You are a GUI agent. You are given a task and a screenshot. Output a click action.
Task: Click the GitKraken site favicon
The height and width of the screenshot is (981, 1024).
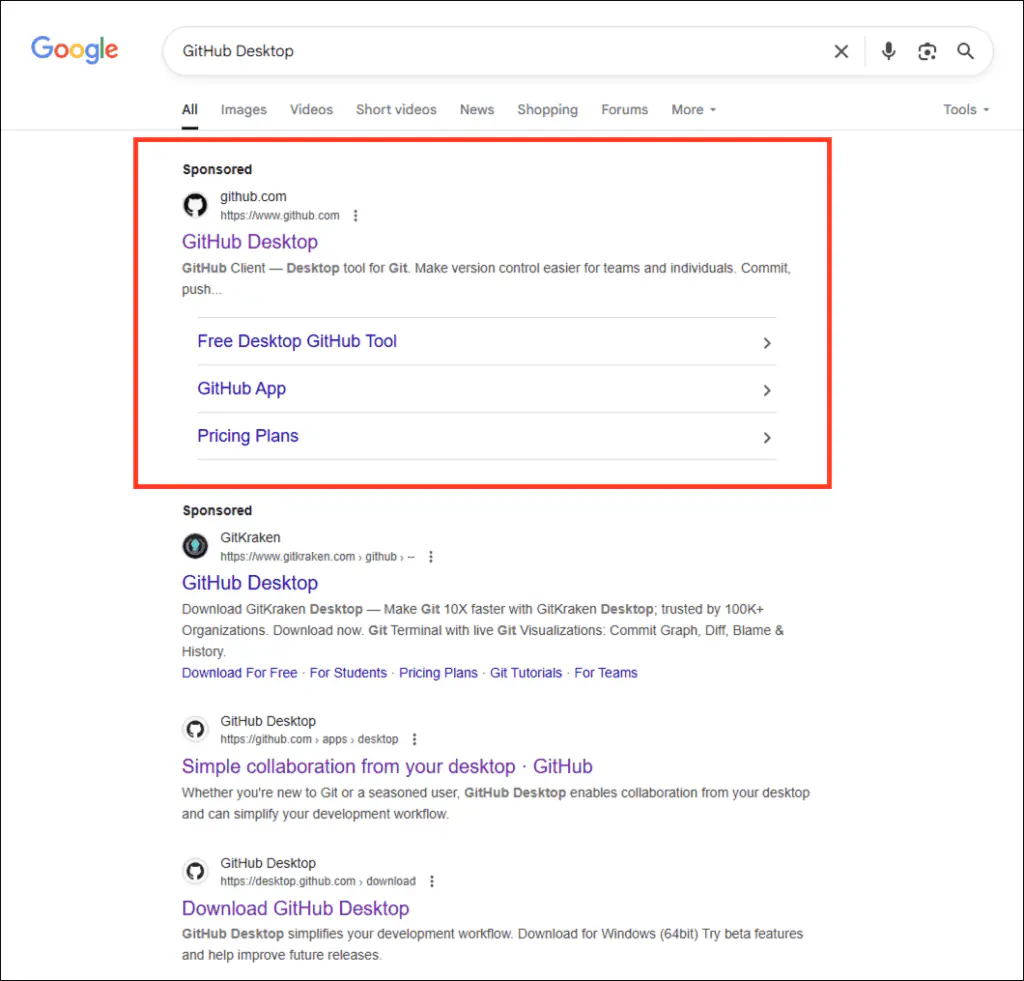click(195, 546)
